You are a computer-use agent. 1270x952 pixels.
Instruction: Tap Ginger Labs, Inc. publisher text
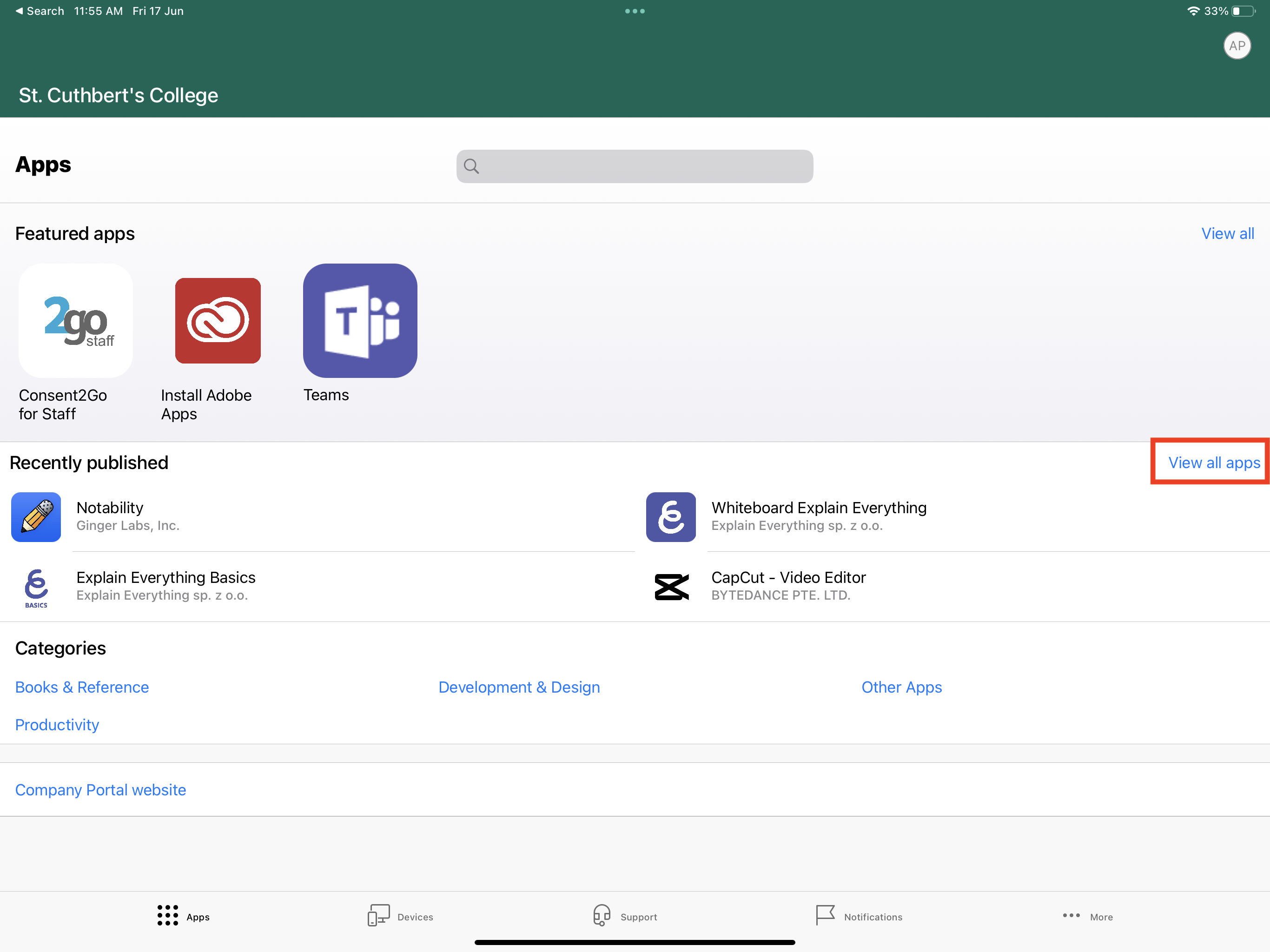click(128, 525)
